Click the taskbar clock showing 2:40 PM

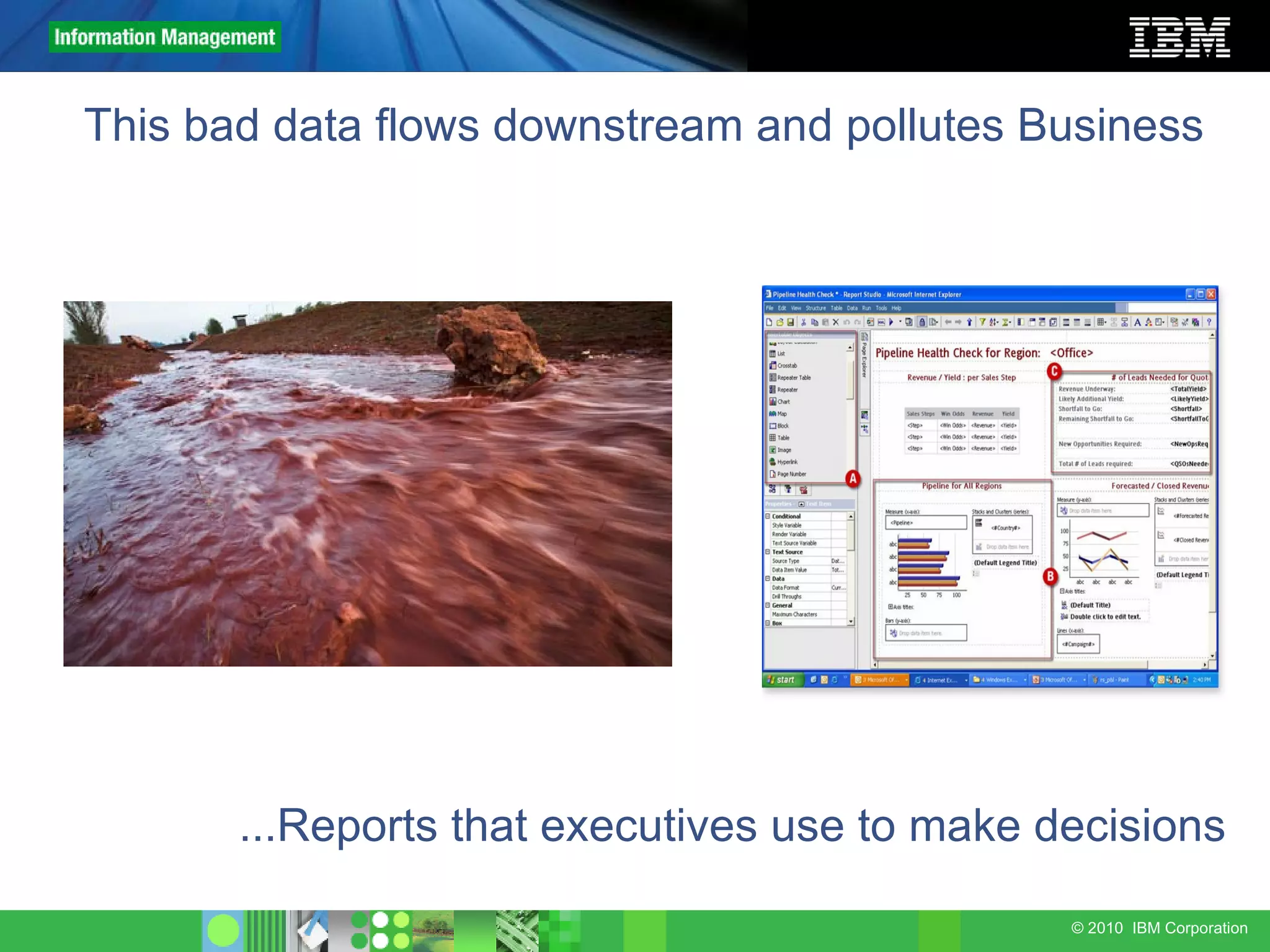coord(1202,680)
